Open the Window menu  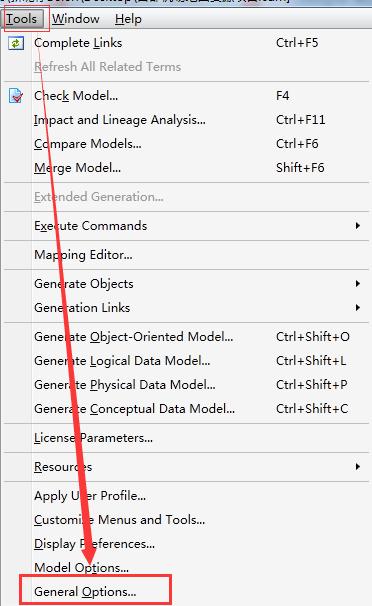tap(76, 19)
